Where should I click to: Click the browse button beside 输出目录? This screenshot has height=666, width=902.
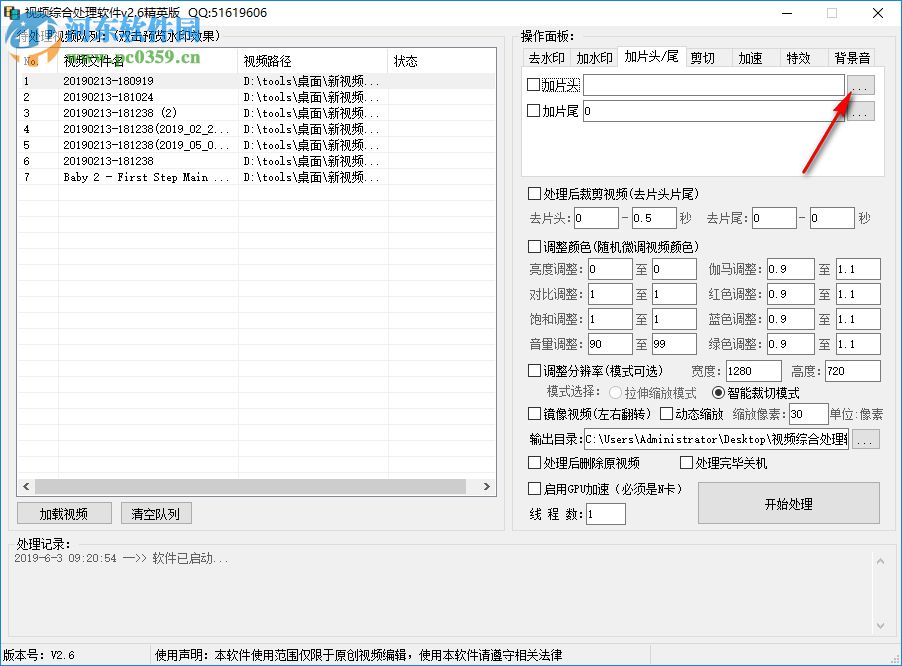pos(866,438)
